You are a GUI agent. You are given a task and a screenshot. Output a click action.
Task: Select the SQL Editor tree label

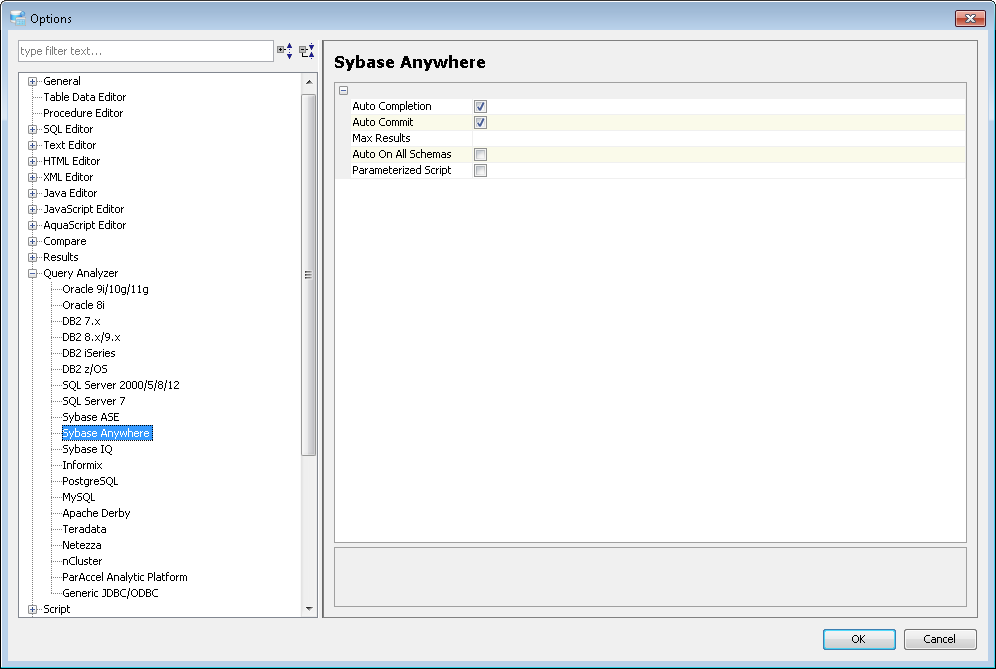click(x=68, y=129)
